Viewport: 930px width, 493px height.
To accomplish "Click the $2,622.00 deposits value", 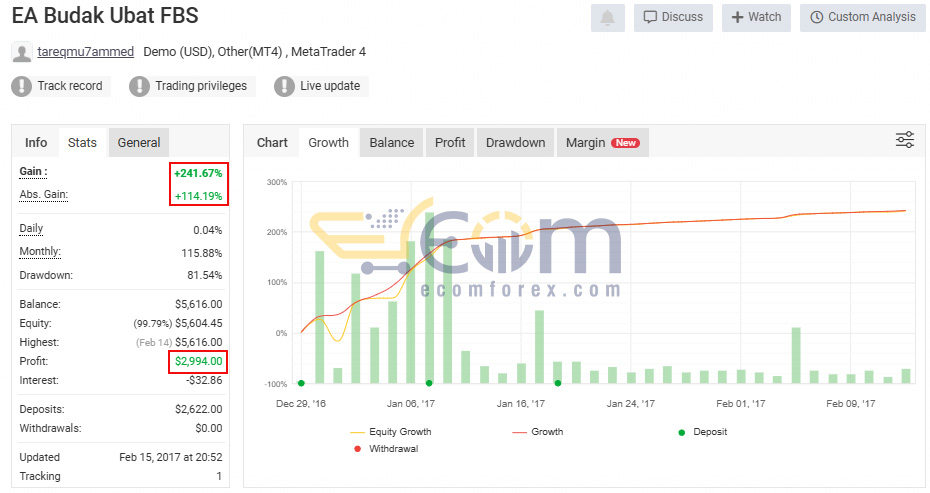I will (199, 409).
